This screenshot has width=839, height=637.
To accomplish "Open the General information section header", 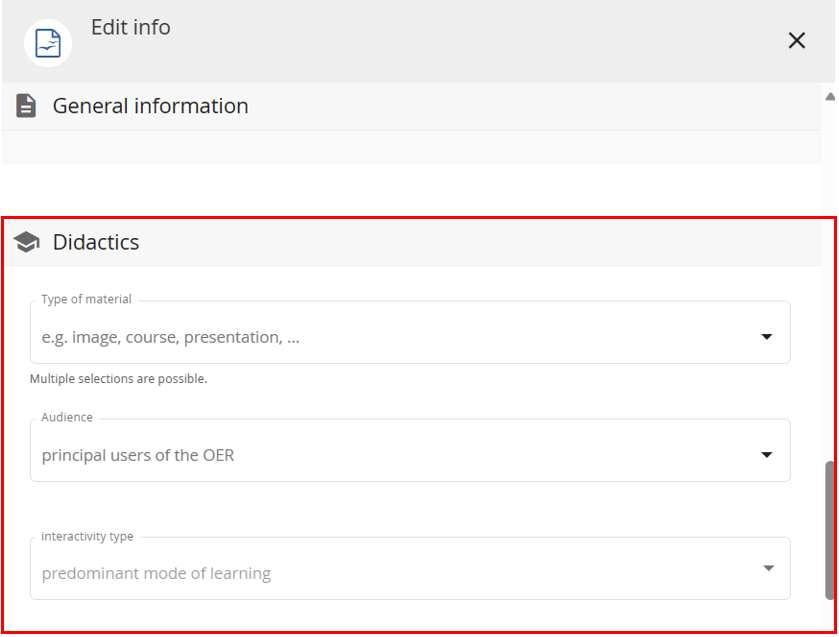I will tap(150, 106).
